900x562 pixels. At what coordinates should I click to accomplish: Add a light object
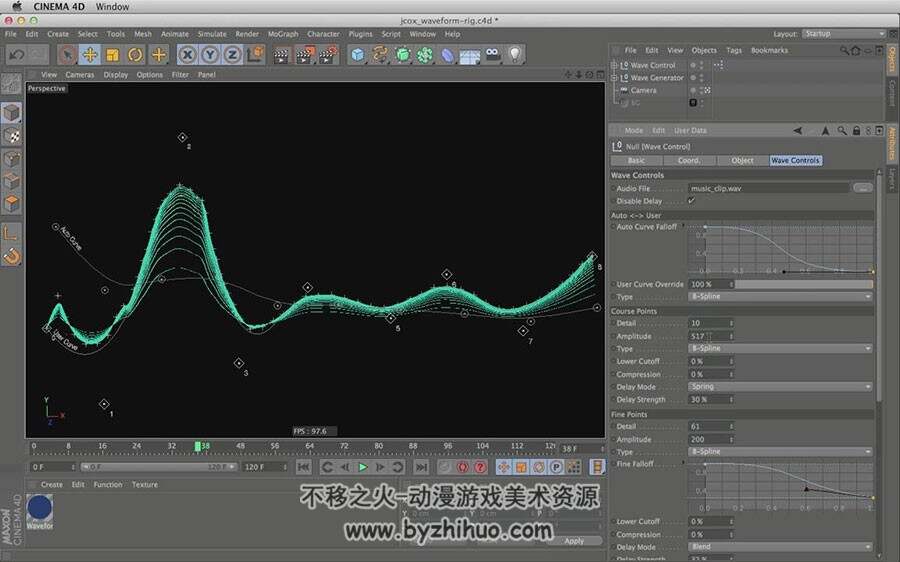tap(515, 55)
